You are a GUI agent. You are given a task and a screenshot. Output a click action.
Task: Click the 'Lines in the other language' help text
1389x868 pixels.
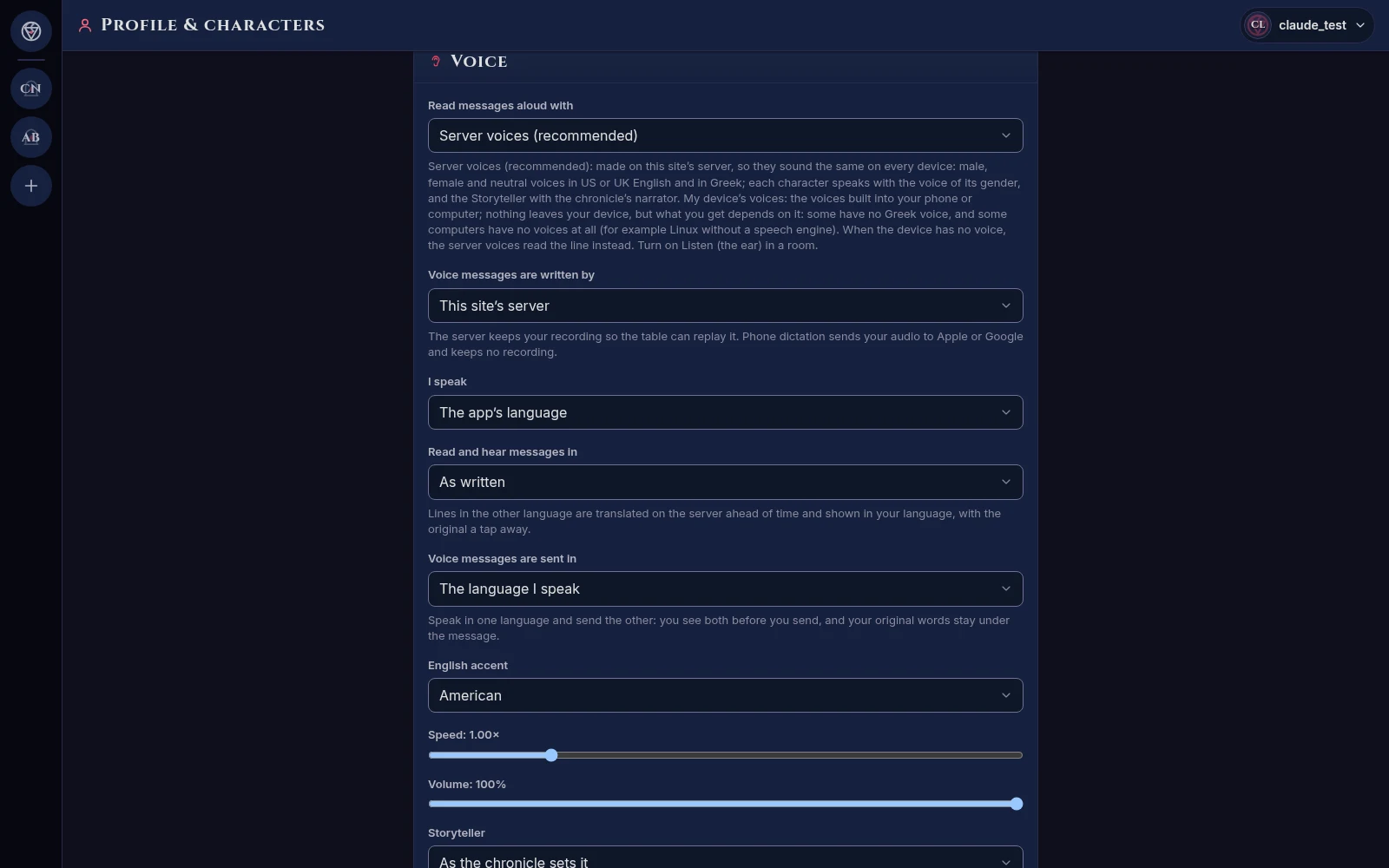tap(714, 522)
